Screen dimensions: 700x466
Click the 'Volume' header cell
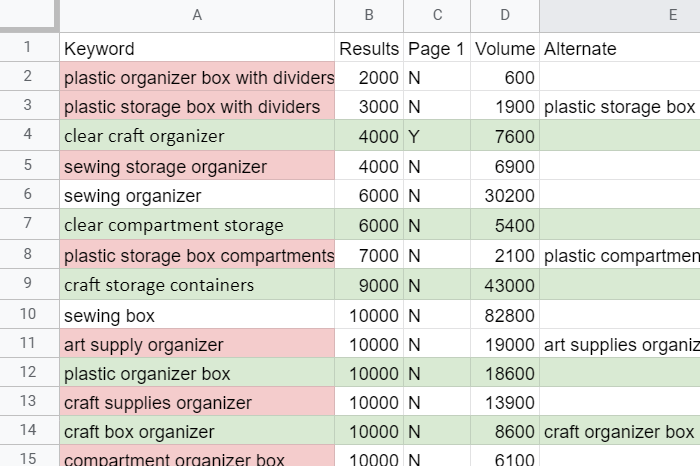pos(505,47)
